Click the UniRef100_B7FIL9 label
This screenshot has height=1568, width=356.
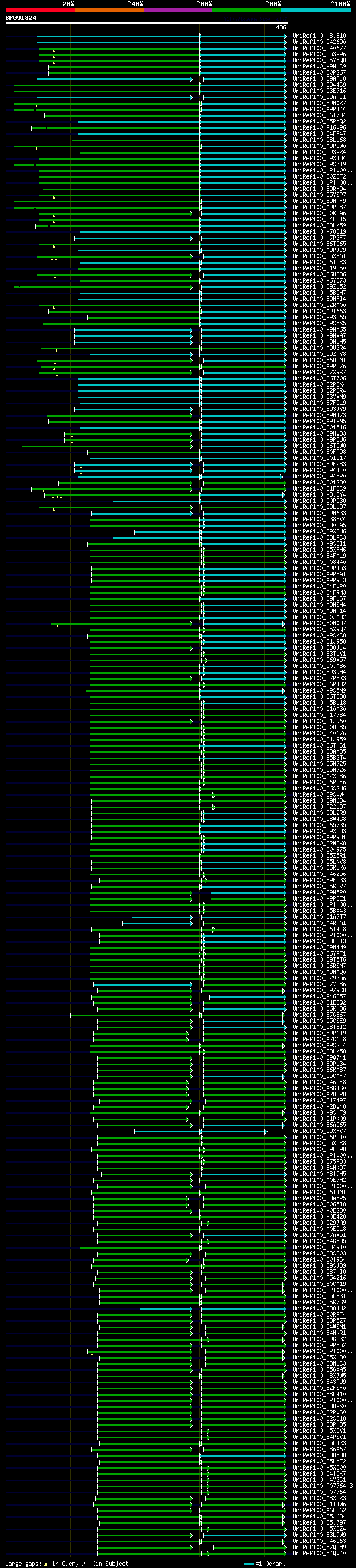pos(319,403)
